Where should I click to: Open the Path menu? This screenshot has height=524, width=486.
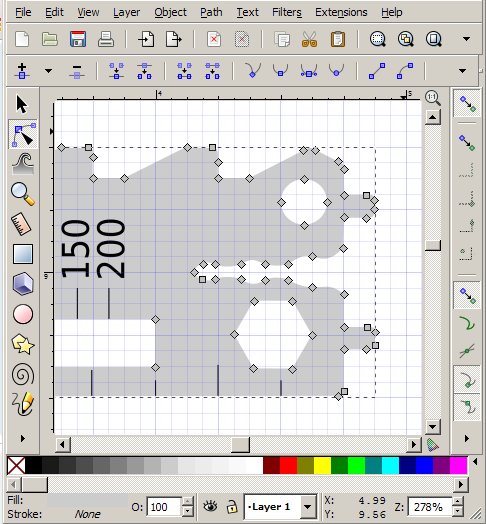211,12
